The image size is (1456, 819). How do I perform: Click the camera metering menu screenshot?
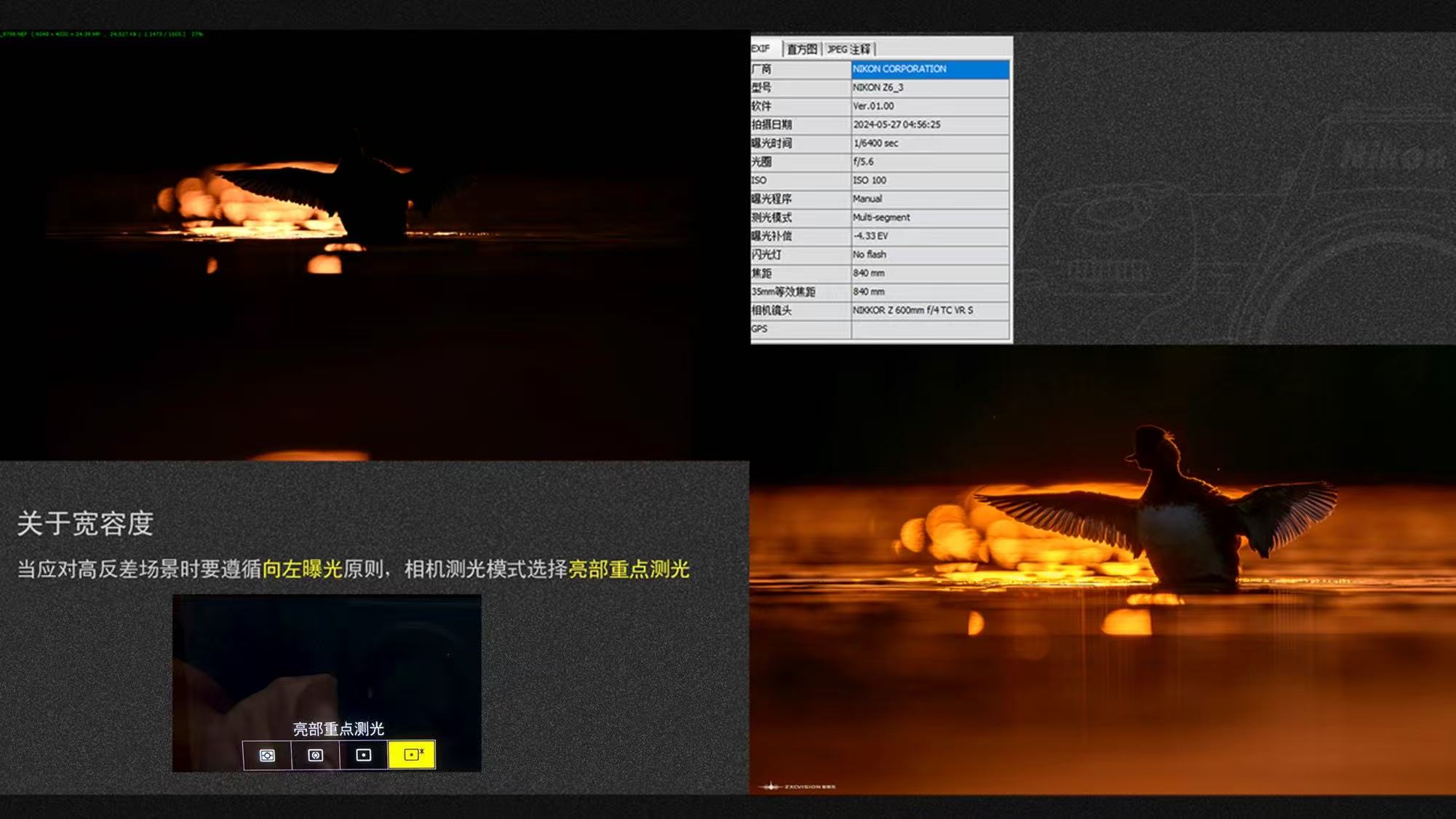tap(327, 683)
